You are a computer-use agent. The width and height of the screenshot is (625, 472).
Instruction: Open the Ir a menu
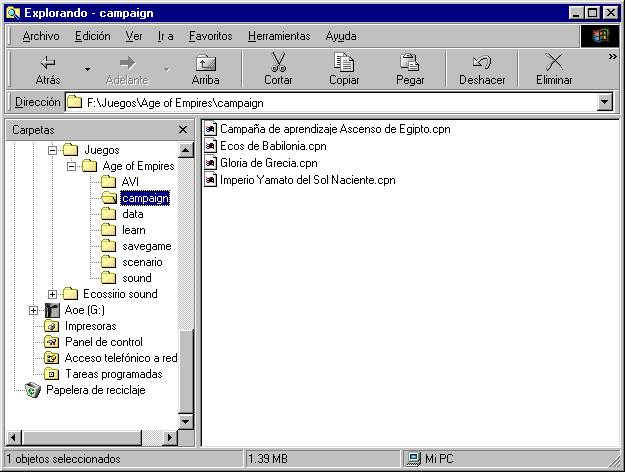pyautogui.click(x=165, y=36)
